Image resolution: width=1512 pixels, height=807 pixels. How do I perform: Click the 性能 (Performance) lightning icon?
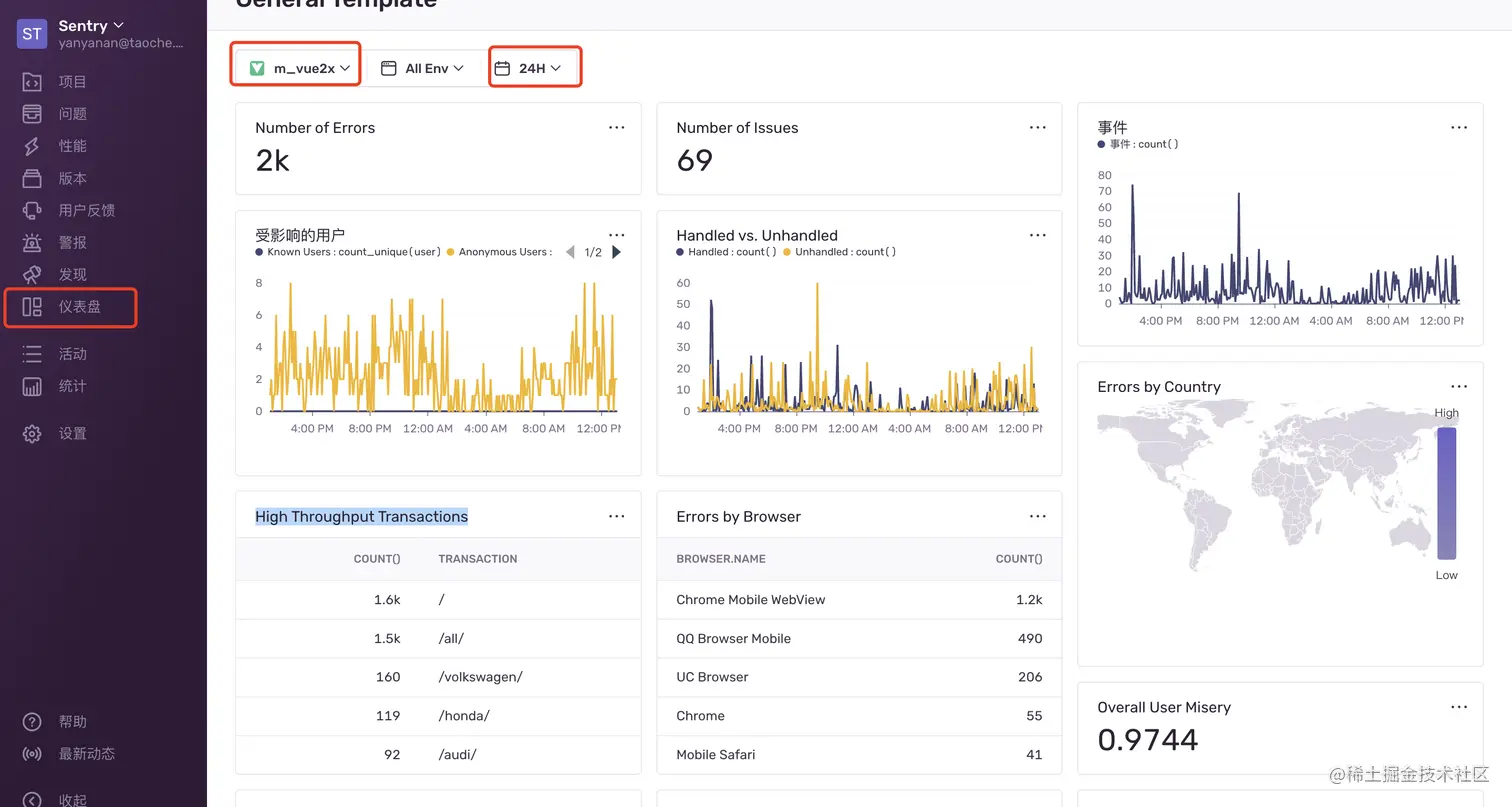(x=32, y=146)
